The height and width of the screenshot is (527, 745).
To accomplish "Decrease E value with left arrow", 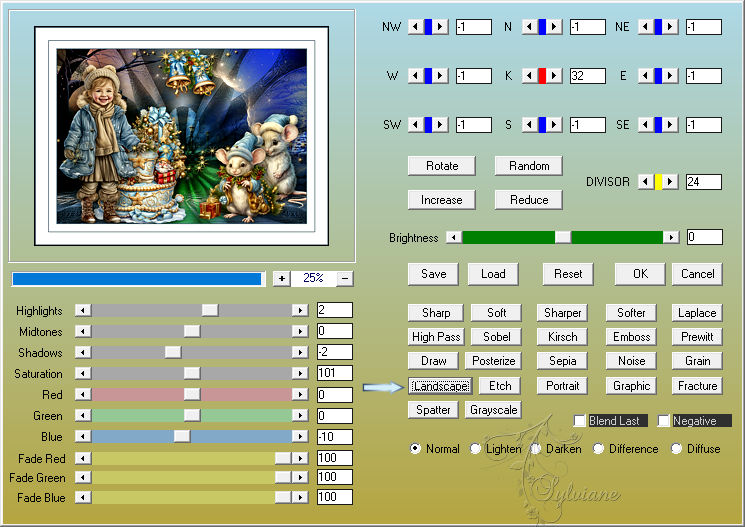I will coord(645,76).
